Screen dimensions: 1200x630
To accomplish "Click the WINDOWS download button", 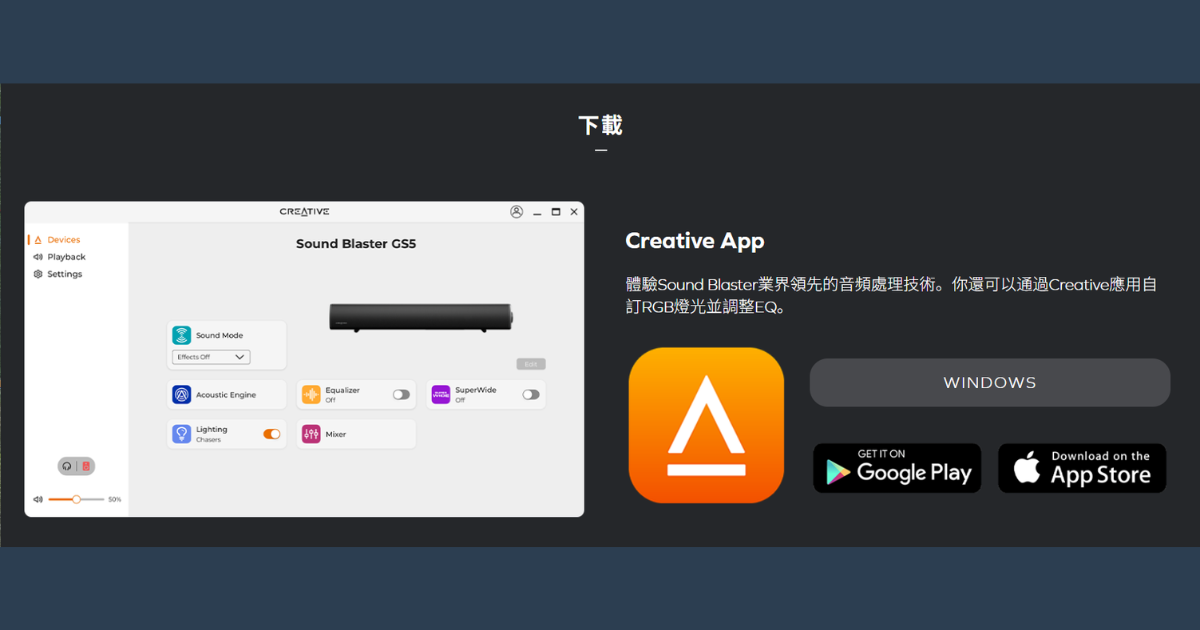I will 989,382.
